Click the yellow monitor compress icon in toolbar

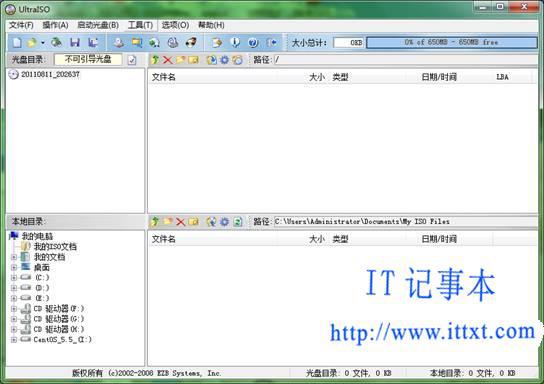137,42
